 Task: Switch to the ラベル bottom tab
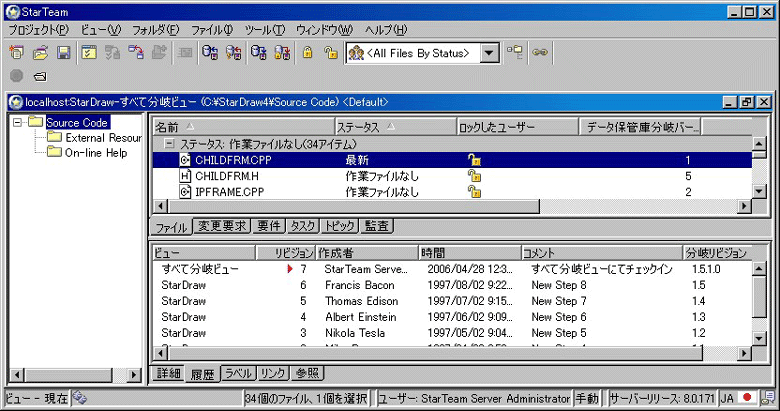coord(238,373)
